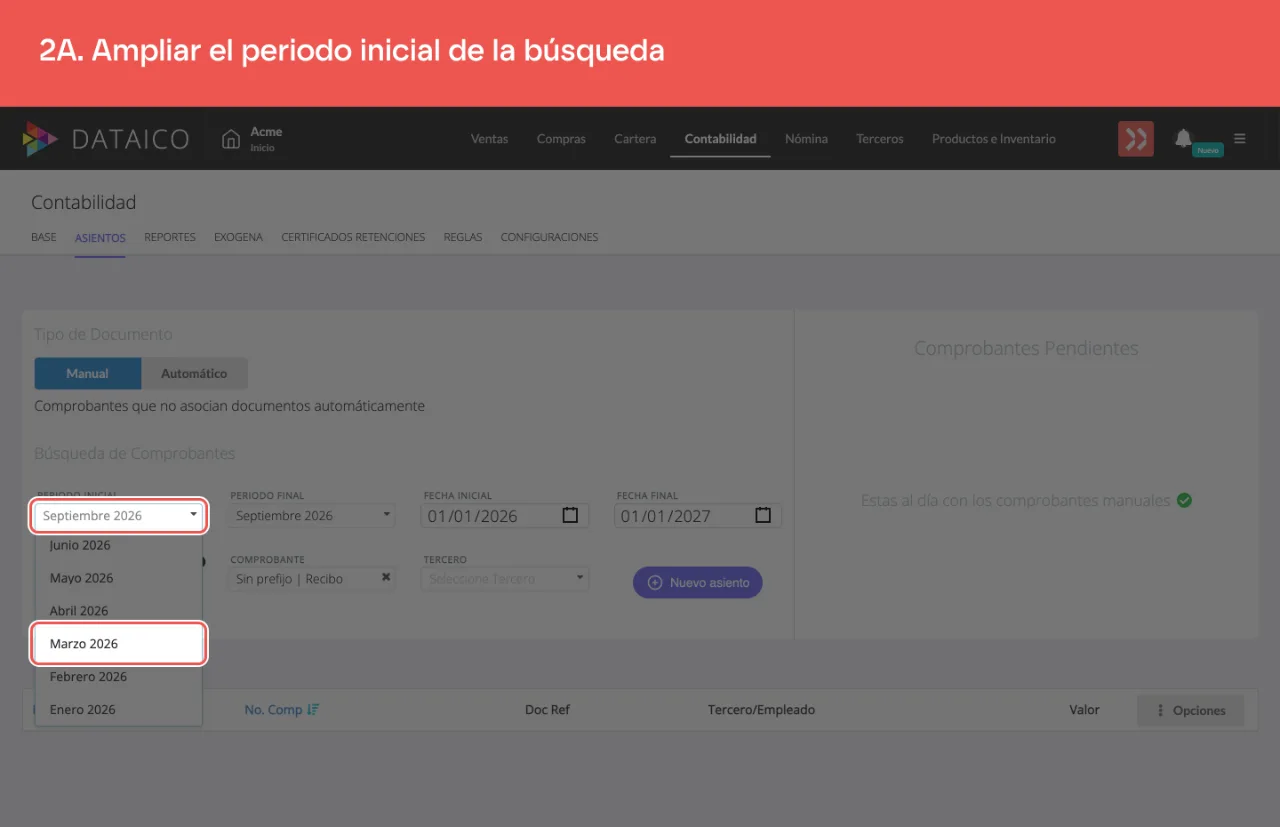
Task: Open Productos e Inventario menu
Action: [994, 139]
